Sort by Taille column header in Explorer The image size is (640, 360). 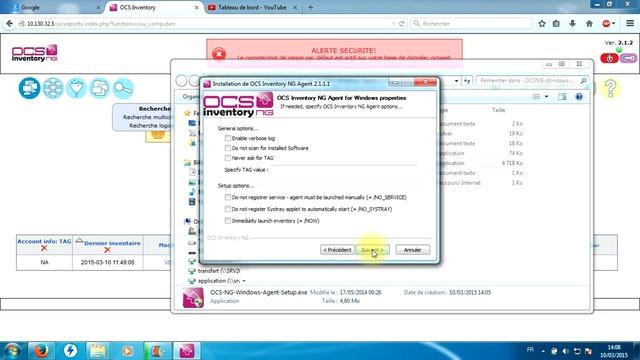(x=498, y=110)
